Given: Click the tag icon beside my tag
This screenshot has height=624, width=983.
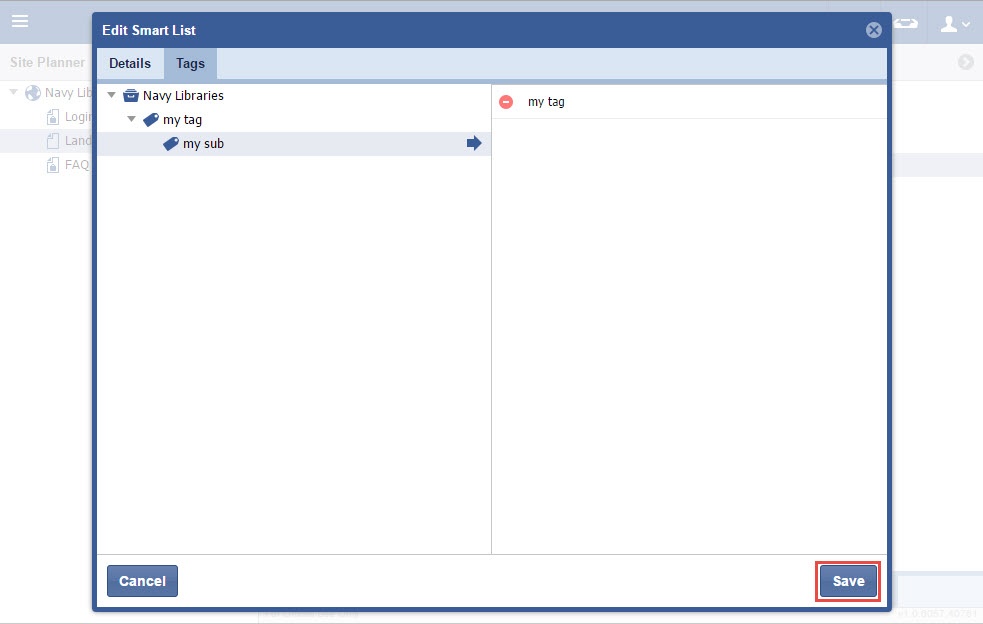Looking at the screenshot, I should (x=150, y=120).
